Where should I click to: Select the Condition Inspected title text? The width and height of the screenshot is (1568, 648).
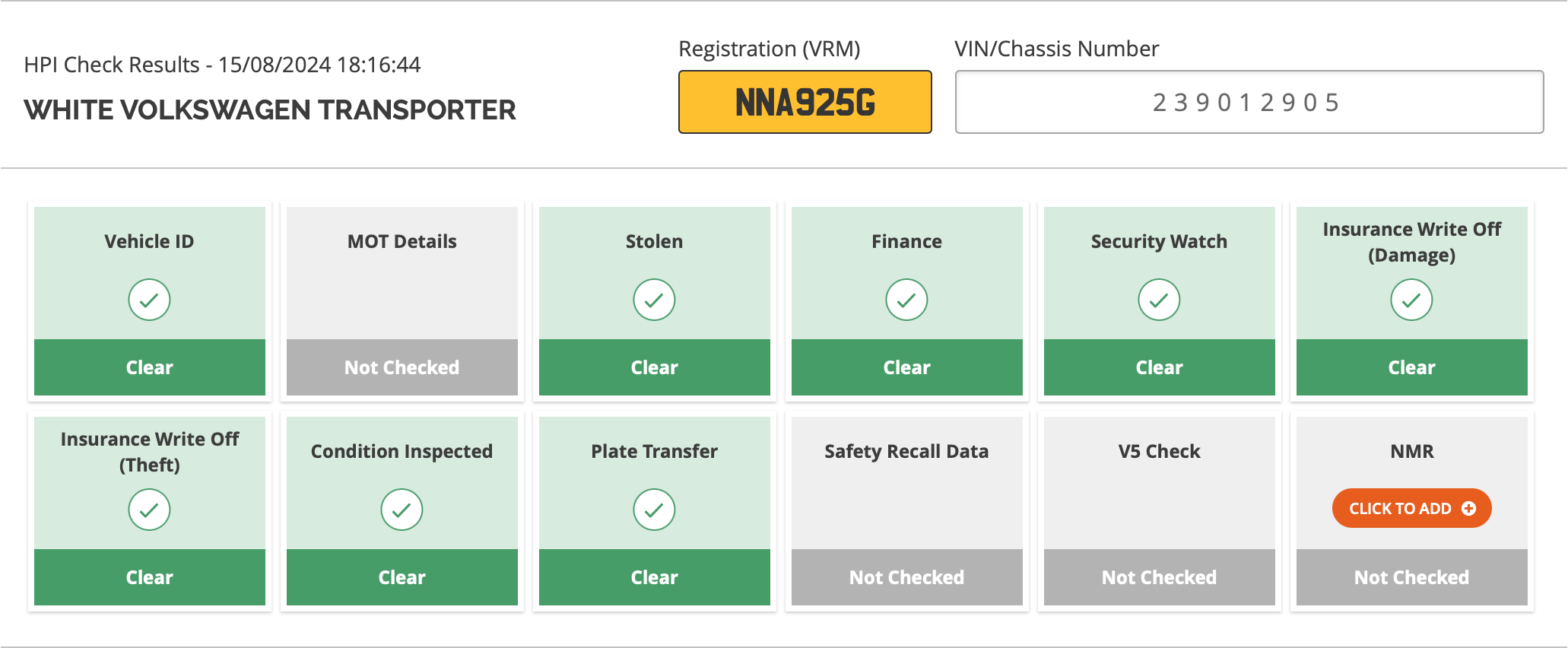coord(402,452)
